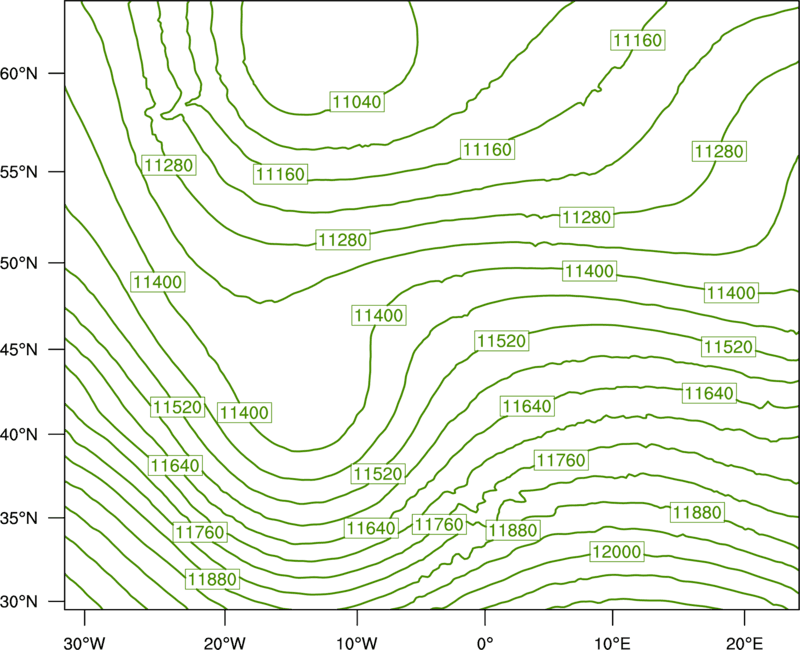This screenshot has width=800, height=650.
Task: Select the 40°N latitude axis label
Action: [x=19, y=435]
